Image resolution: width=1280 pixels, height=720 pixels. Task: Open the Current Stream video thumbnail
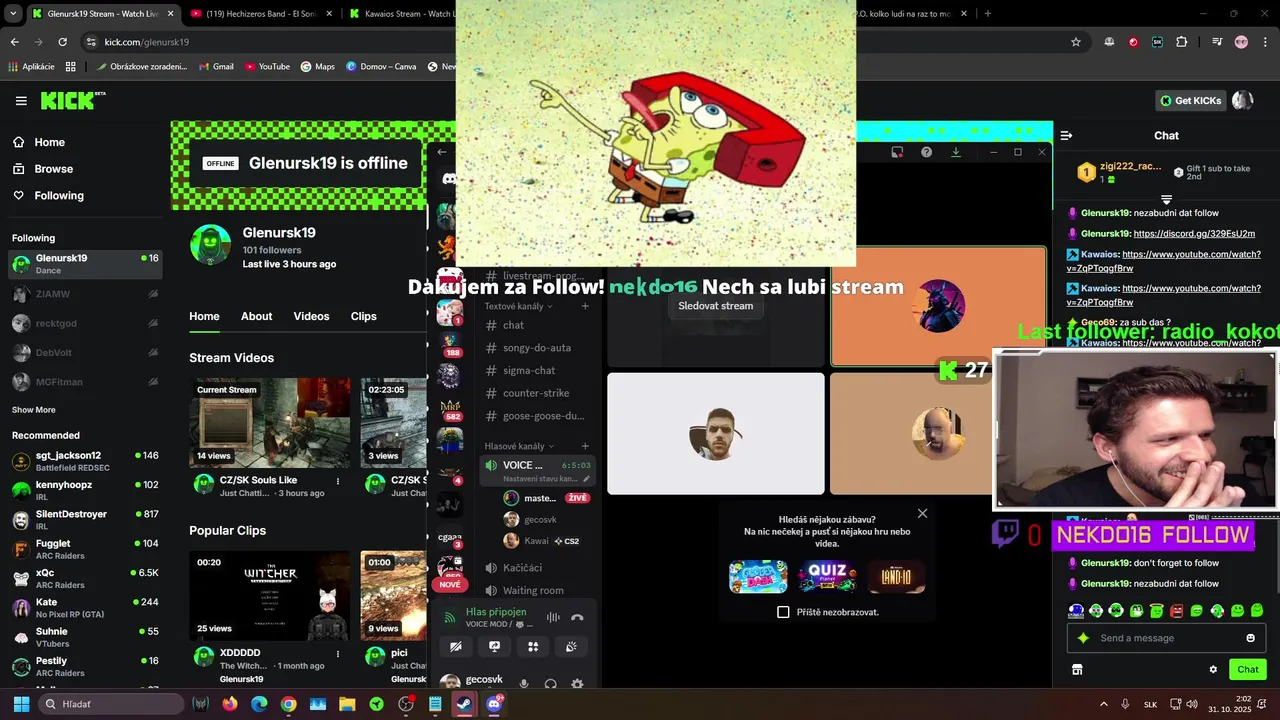pyautogui.click(x=270, y=422)
